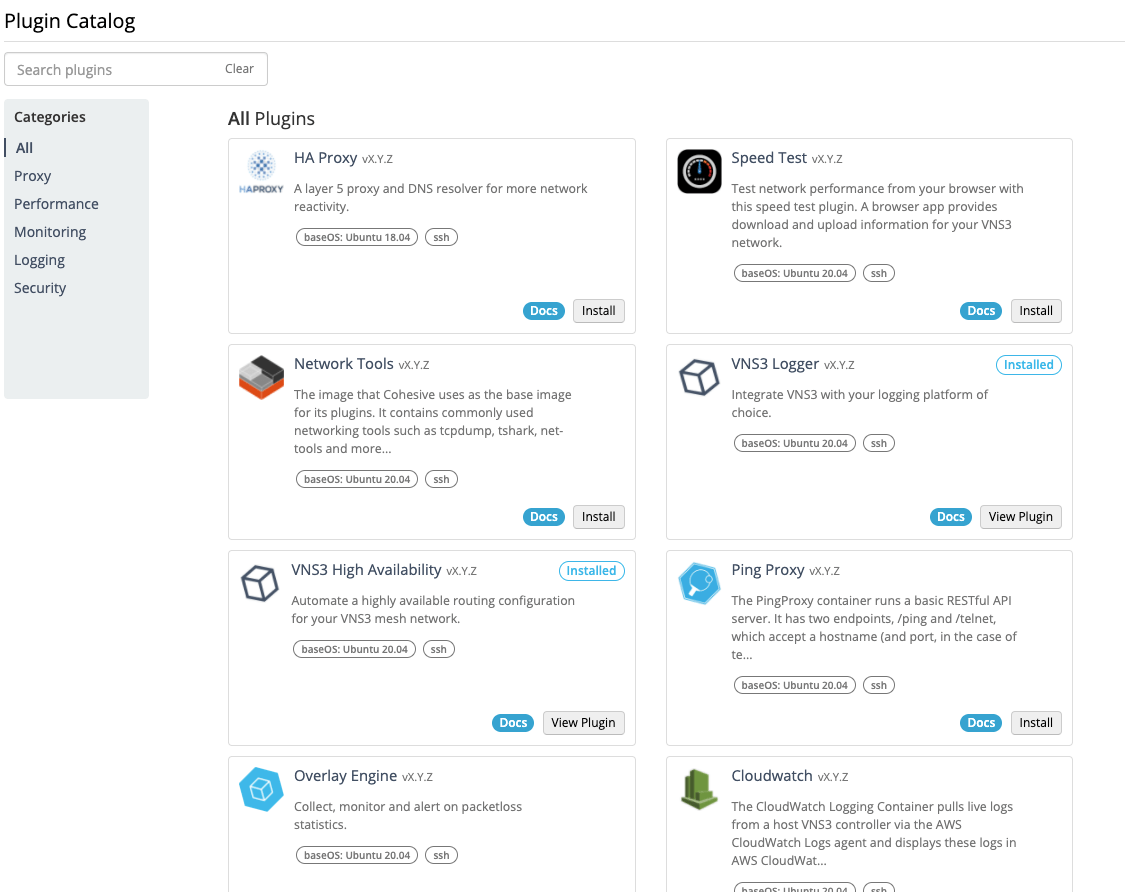
Task: Click Ping Proxy's baseOS Ubuntu 20.04 tag
Action: click(x=795, y=685)
